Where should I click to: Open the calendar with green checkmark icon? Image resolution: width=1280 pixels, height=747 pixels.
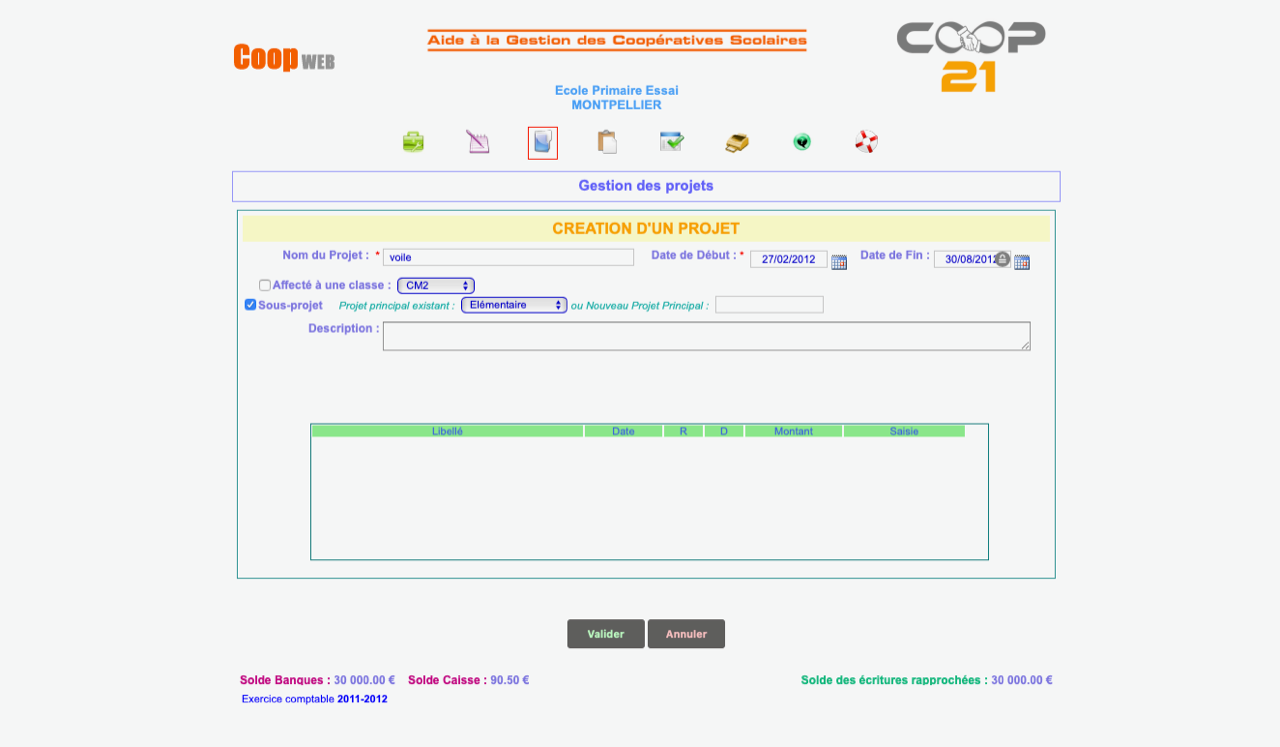tap(672, 142)
